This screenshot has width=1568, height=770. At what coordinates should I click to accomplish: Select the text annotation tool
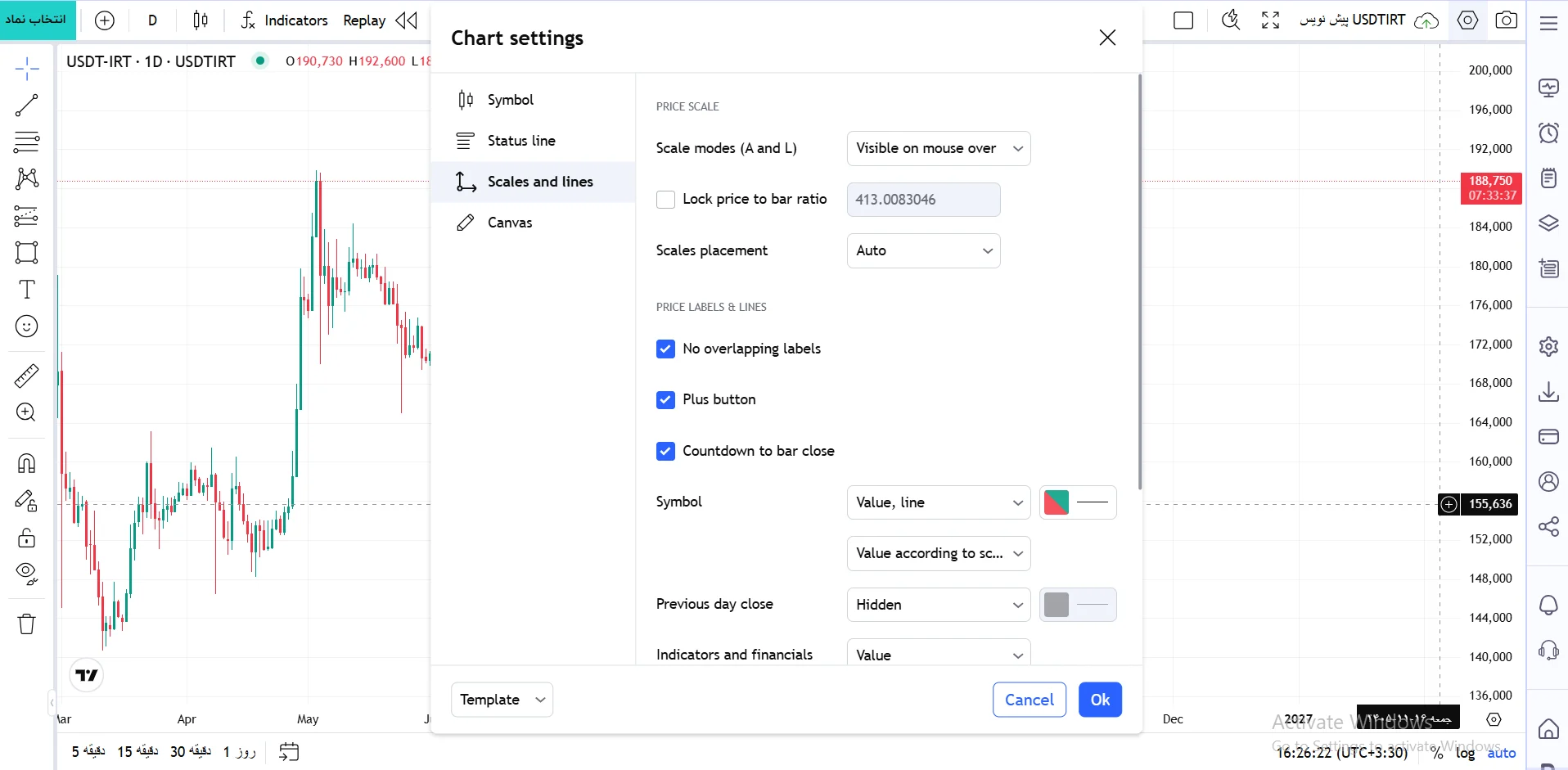pos(26,290)
